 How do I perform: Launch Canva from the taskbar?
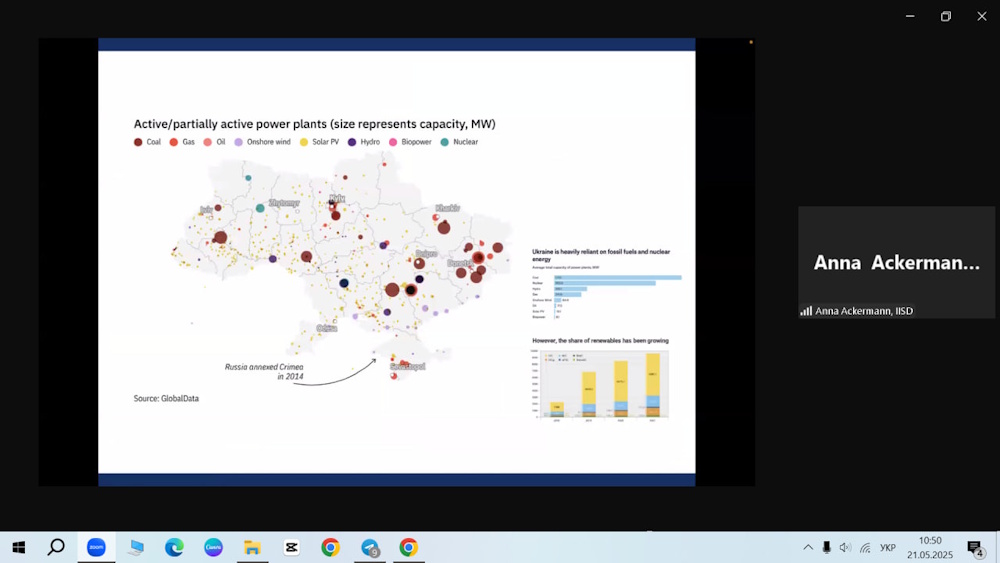click(x=213, y=547)
